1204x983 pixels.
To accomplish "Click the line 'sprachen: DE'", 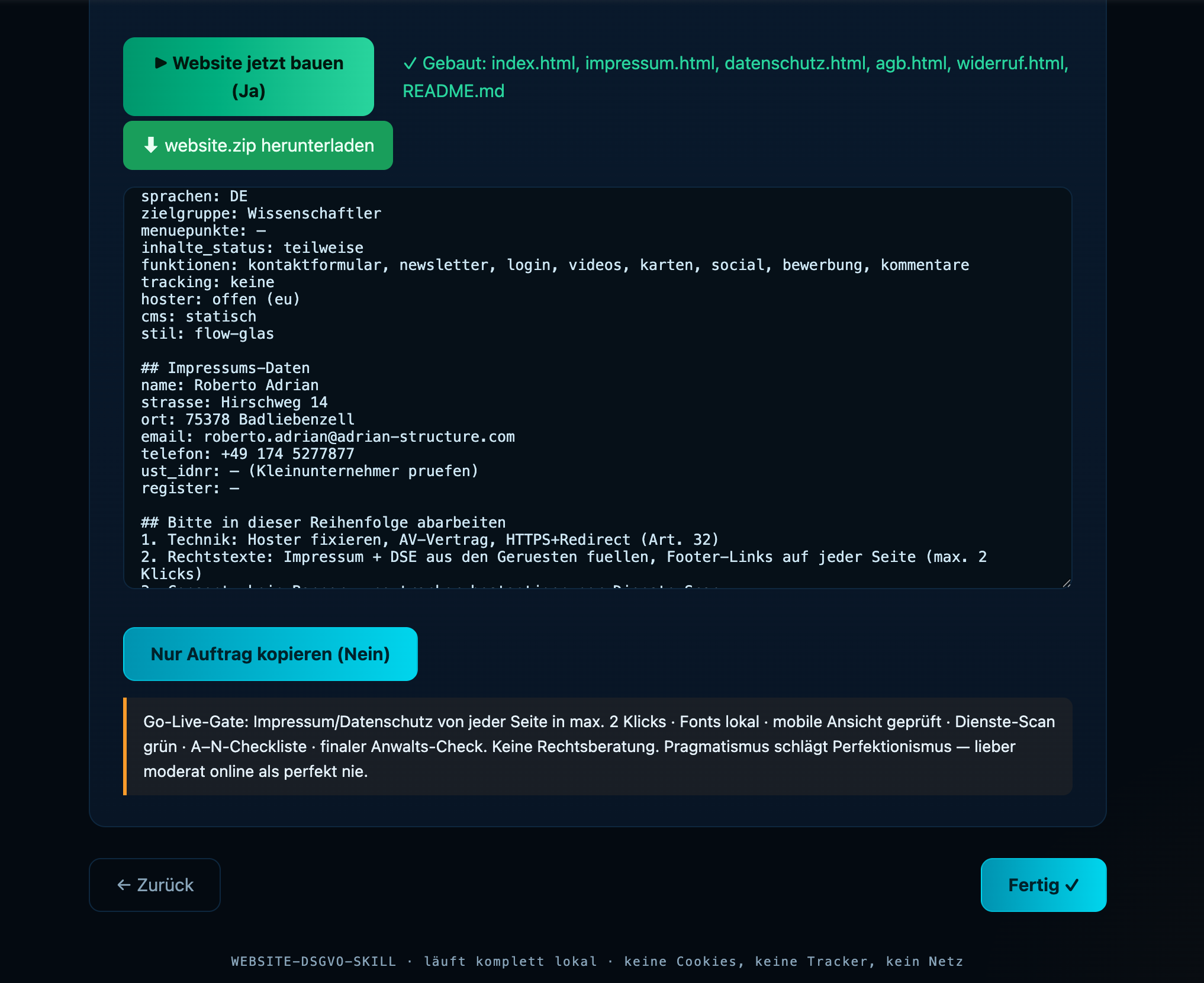I will click(x=194, y=196).
